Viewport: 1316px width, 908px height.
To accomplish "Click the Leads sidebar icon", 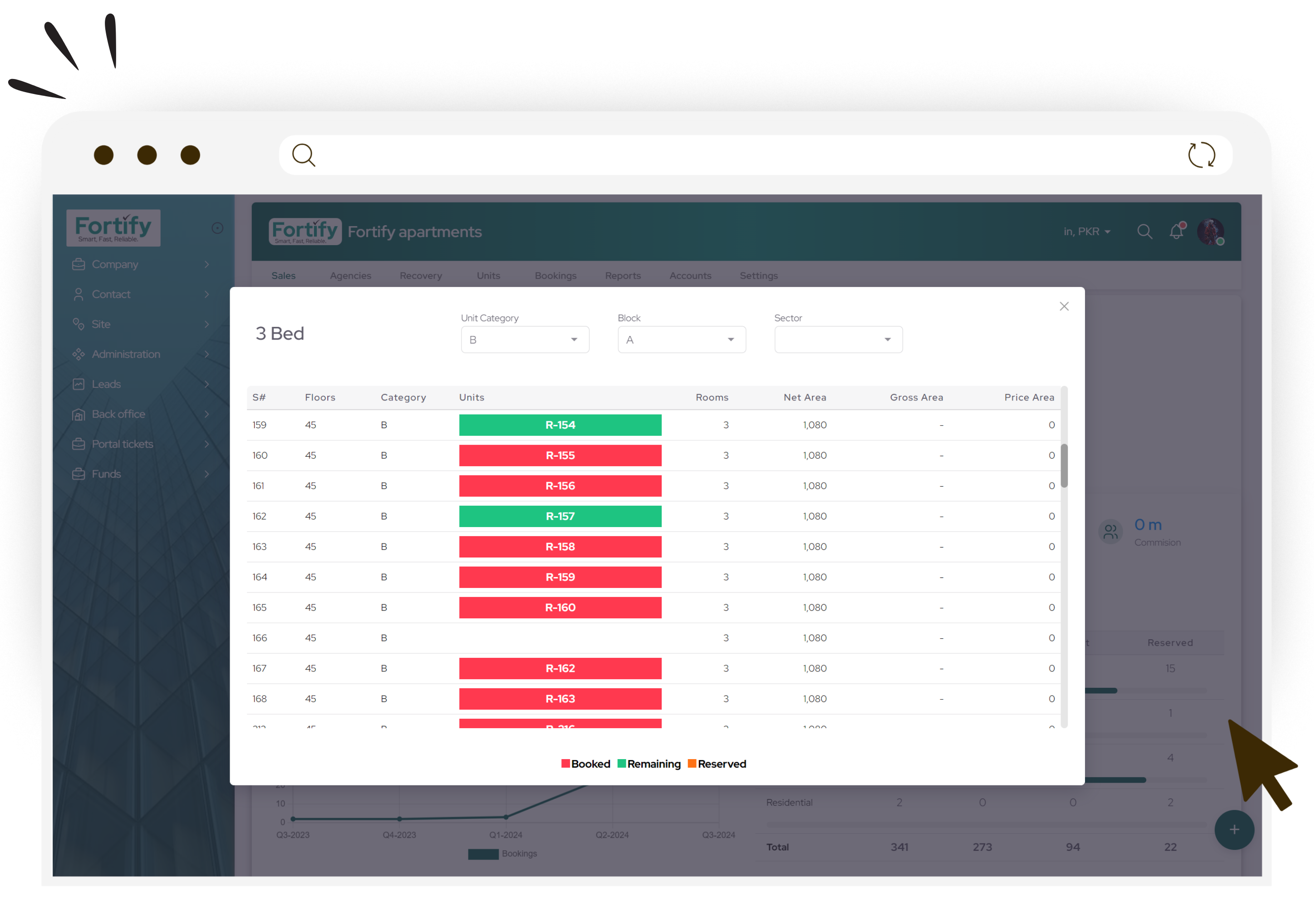I will [79, 384].
